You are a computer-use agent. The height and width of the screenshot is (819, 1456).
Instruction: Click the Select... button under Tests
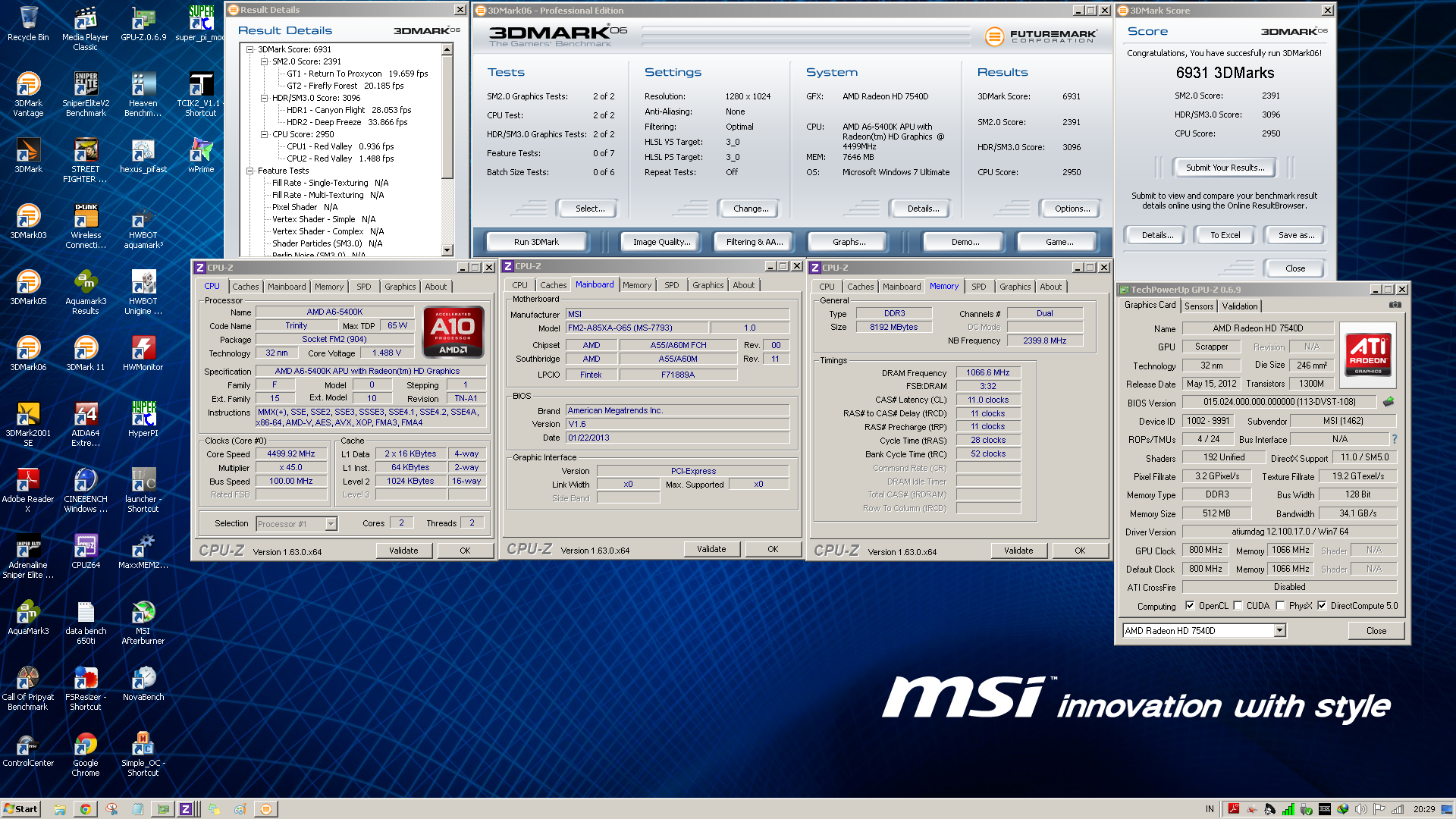point(589,209)
